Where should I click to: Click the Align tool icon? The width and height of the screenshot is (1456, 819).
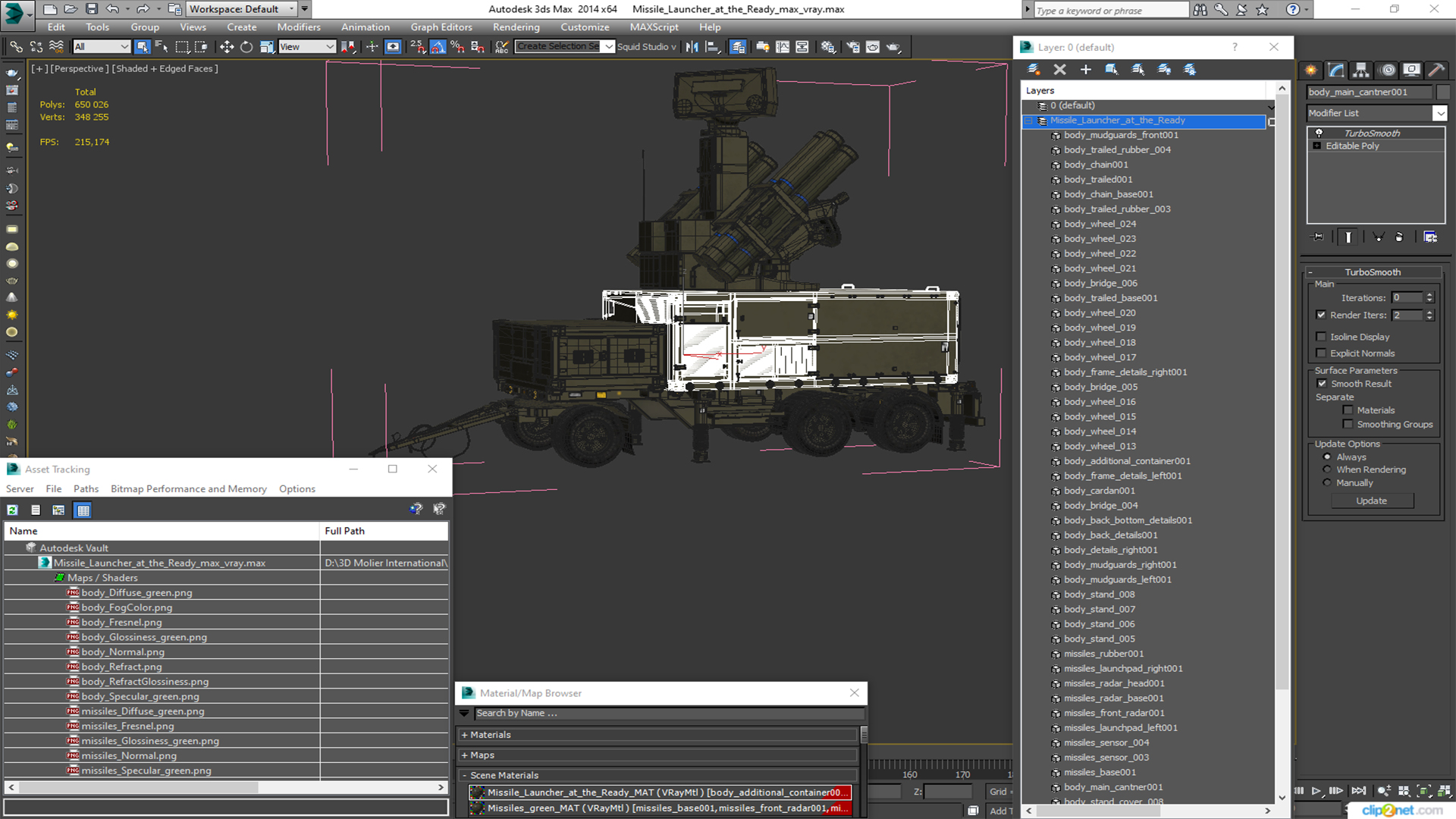pyautogui.click(x=712, y=47)
